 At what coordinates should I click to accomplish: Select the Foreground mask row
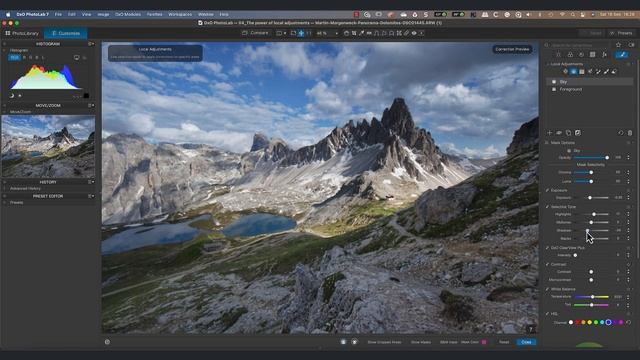(x=589, y=89)
